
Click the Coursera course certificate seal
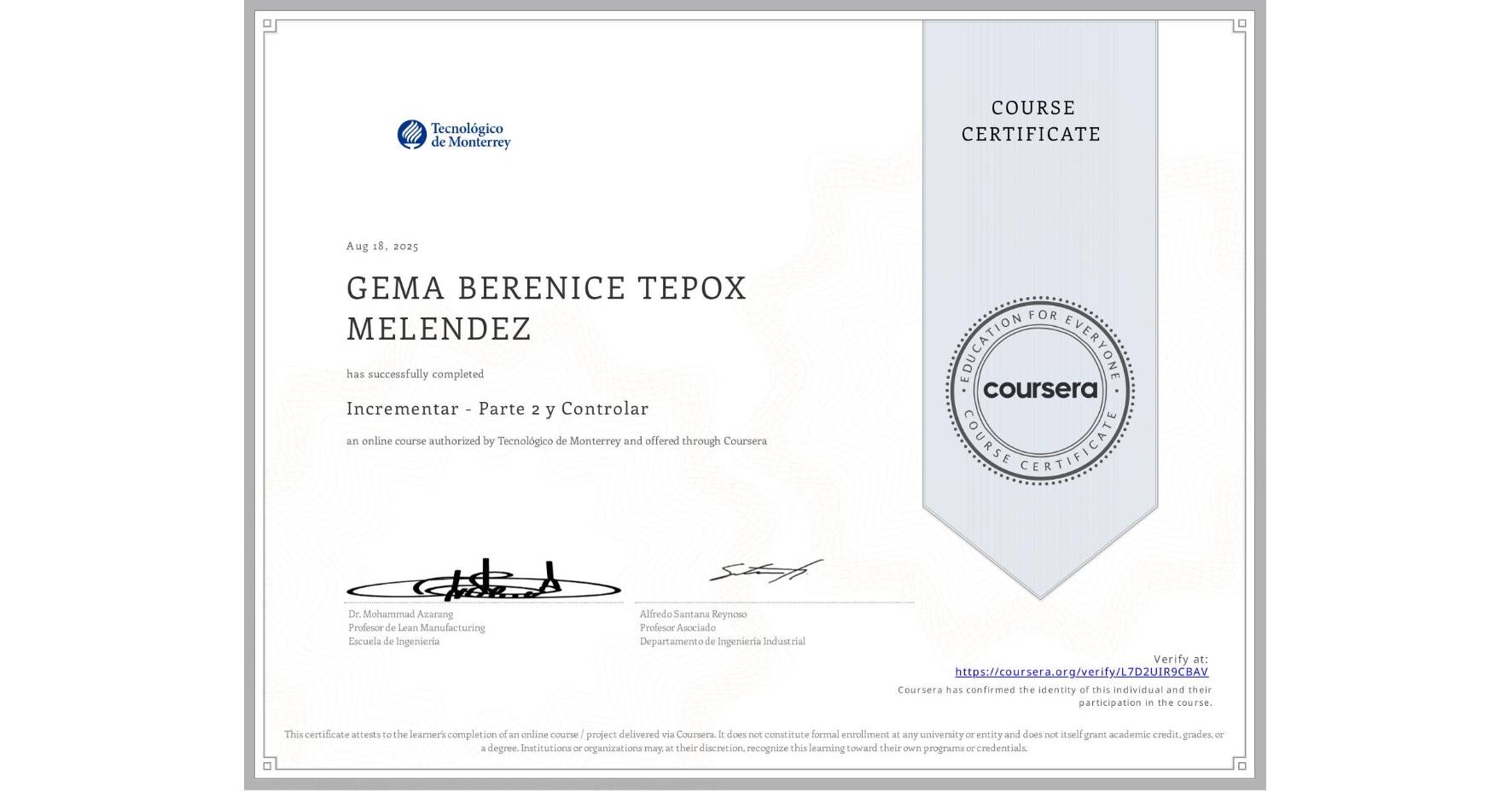pos(1039,391)
